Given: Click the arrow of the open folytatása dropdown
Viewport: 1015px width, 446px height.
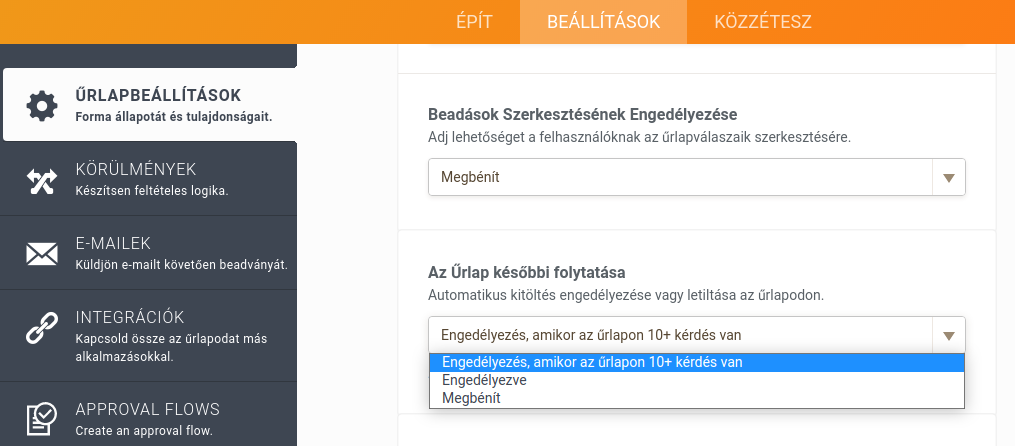Looking at the screenshot, I should [948, 335].
